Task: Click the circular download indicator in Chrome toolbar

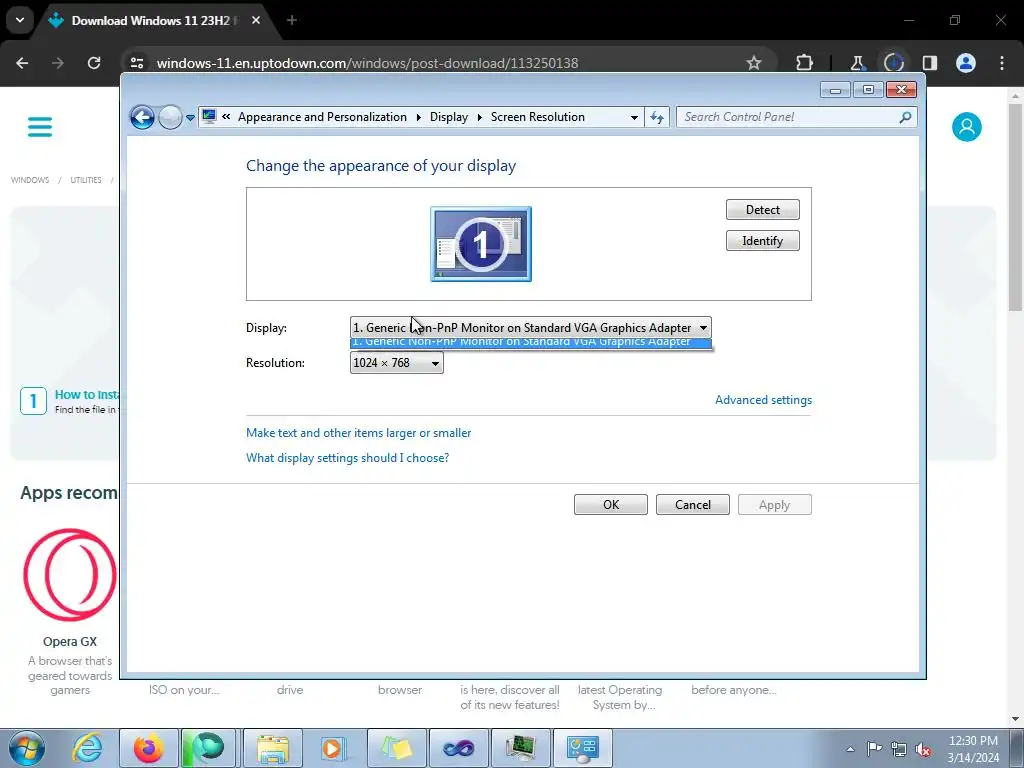Action: [893, 63]
